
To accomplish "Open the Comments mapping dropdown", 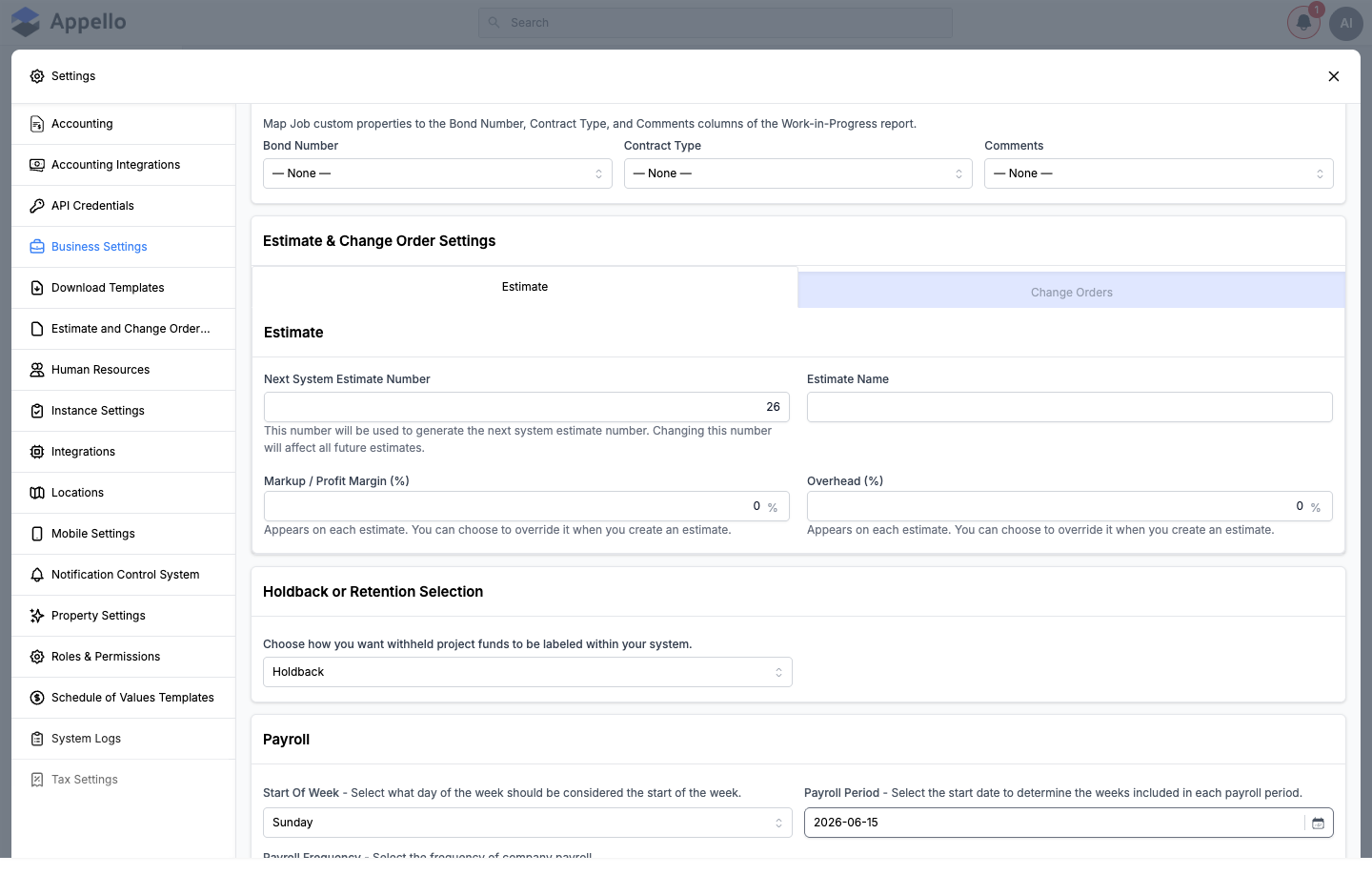I will click(x=1159, y=173).
